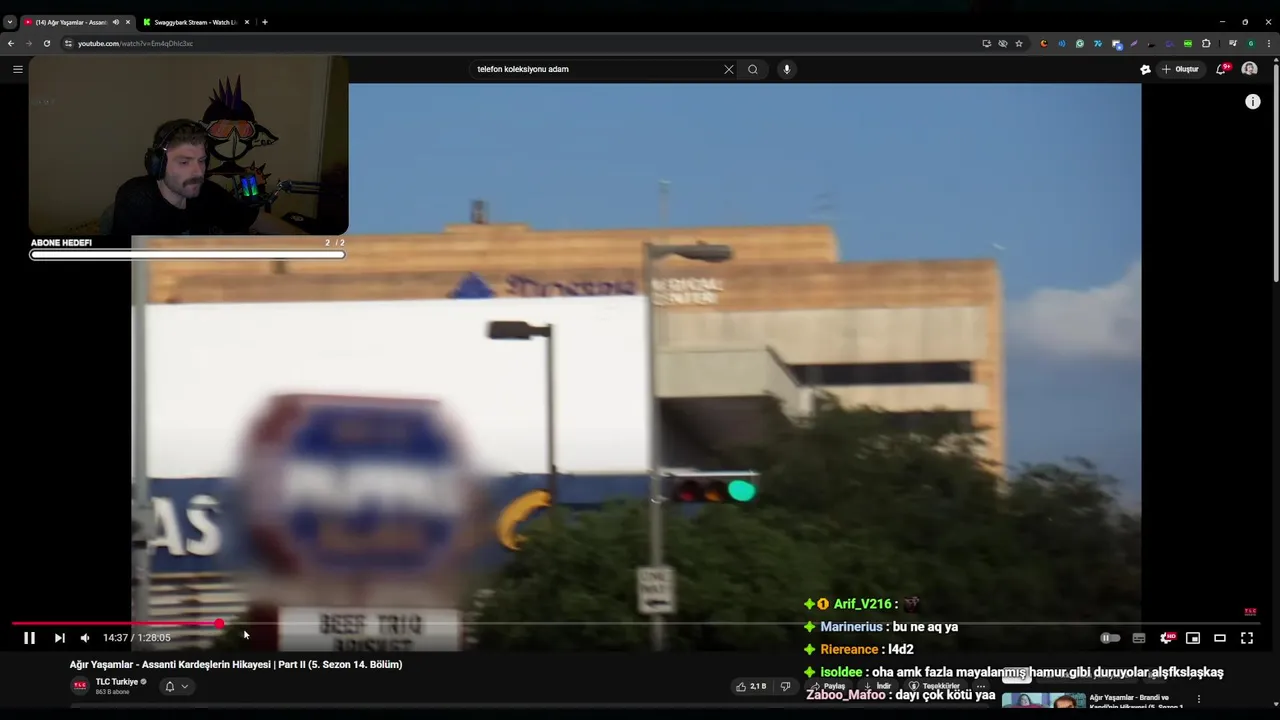This screenshot has height=720, width=1280.
Task: Click the red progress scrubber dot
Action: point(219,624)
